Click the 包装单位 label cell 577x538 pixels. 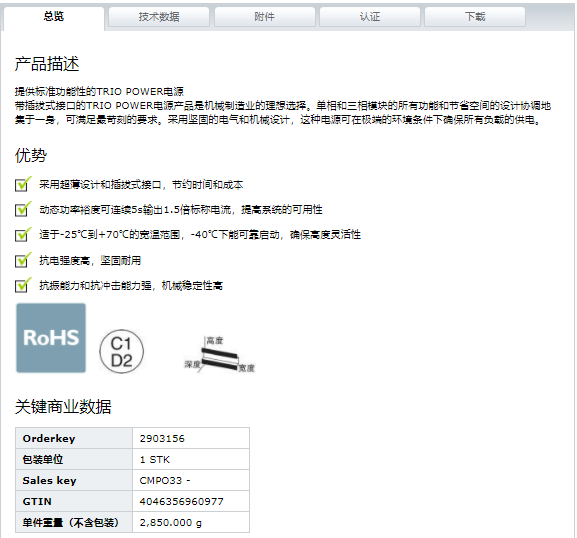[74, 459]
